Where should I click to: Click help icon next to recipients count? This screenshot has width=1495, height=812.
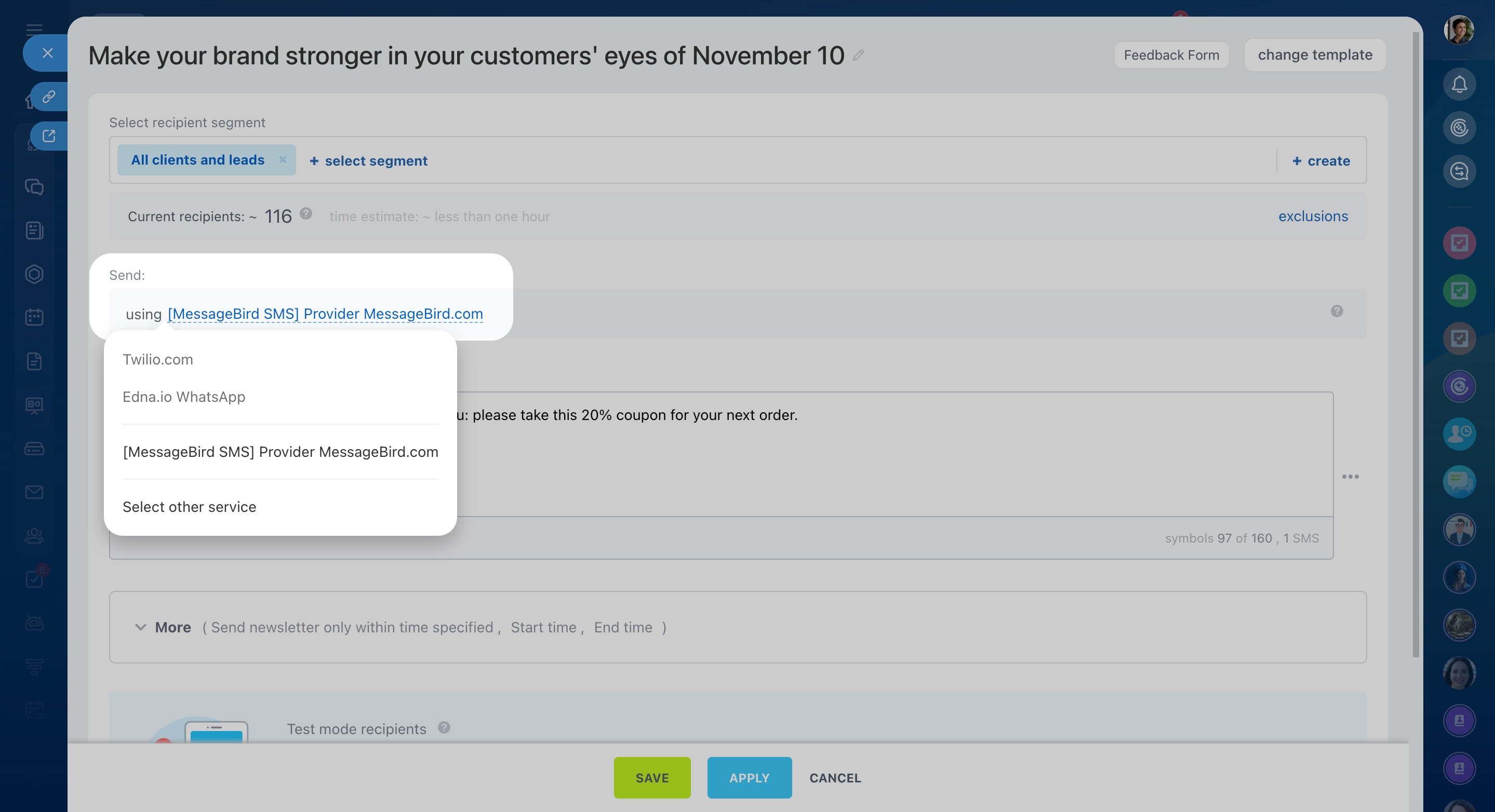pyautogui.click(x=306, y=214)
